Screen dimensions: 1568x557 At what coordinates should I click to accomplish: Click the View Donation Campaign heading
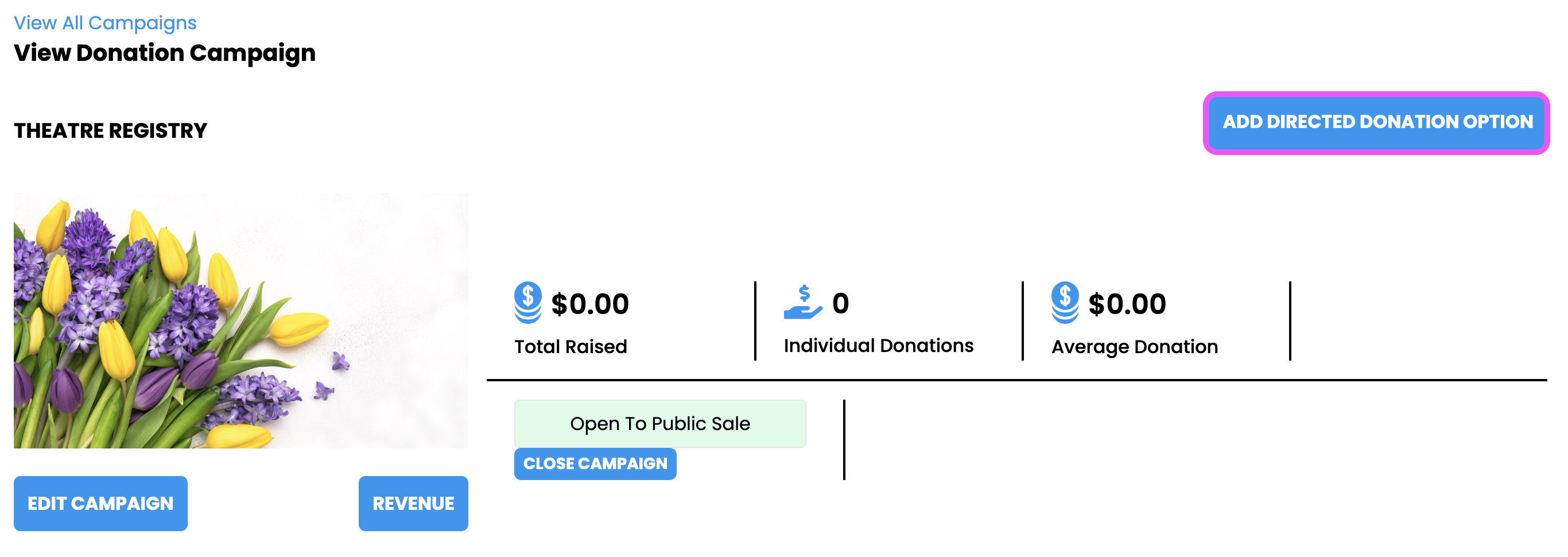164,53
